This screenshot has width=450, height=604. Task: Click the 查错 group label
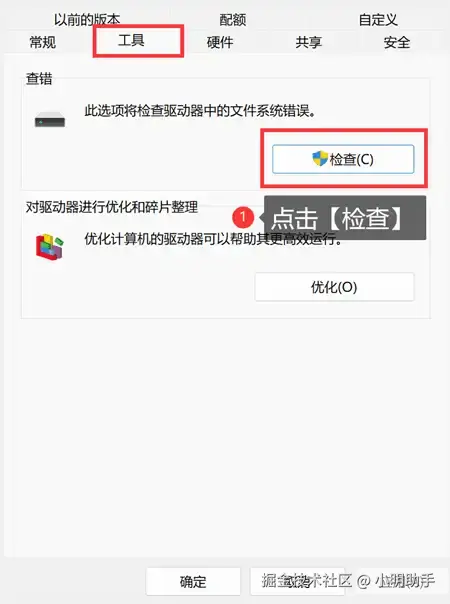pos(39,79)
